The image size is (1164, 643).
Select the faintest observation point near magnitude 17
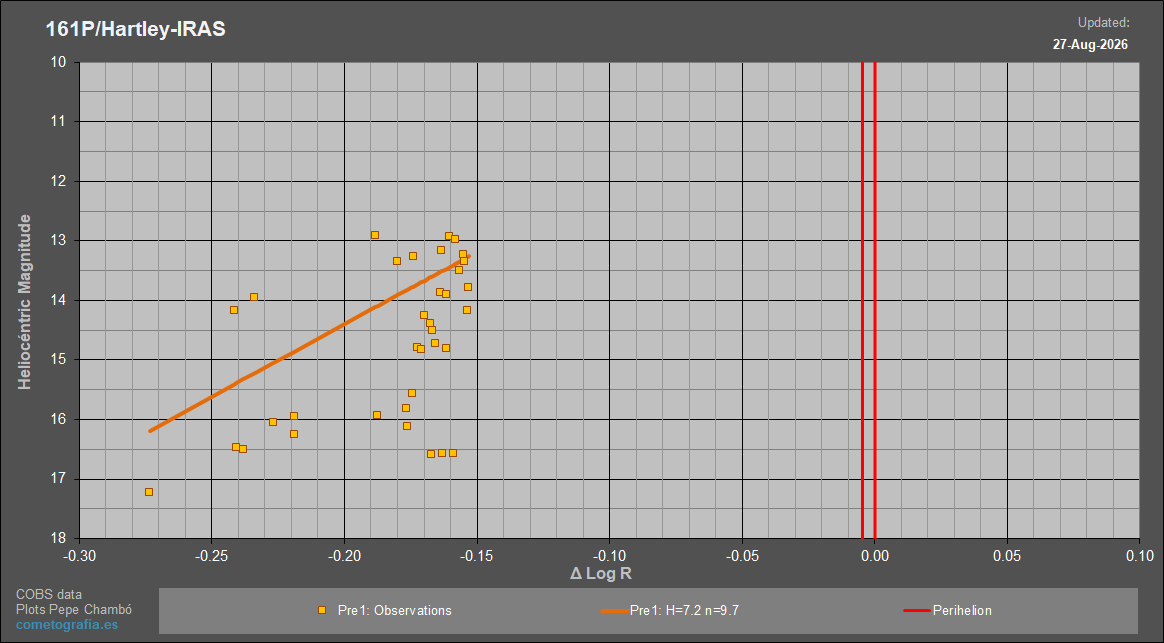click(x=148, y=492)
